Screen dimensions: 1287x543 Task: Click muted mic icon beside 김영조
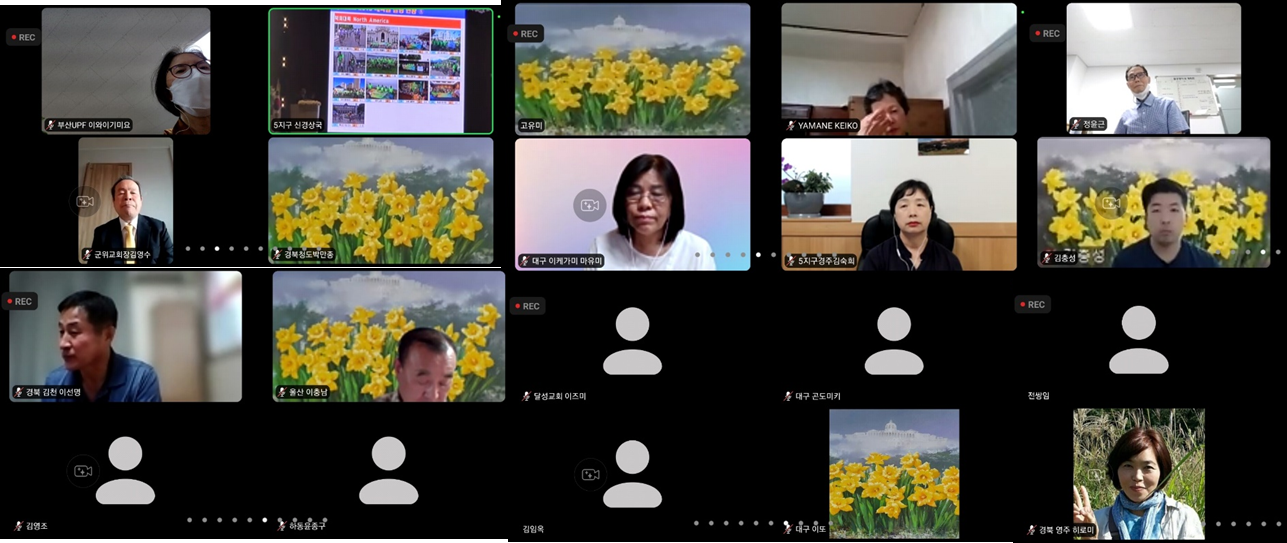(x=18, y=526)
